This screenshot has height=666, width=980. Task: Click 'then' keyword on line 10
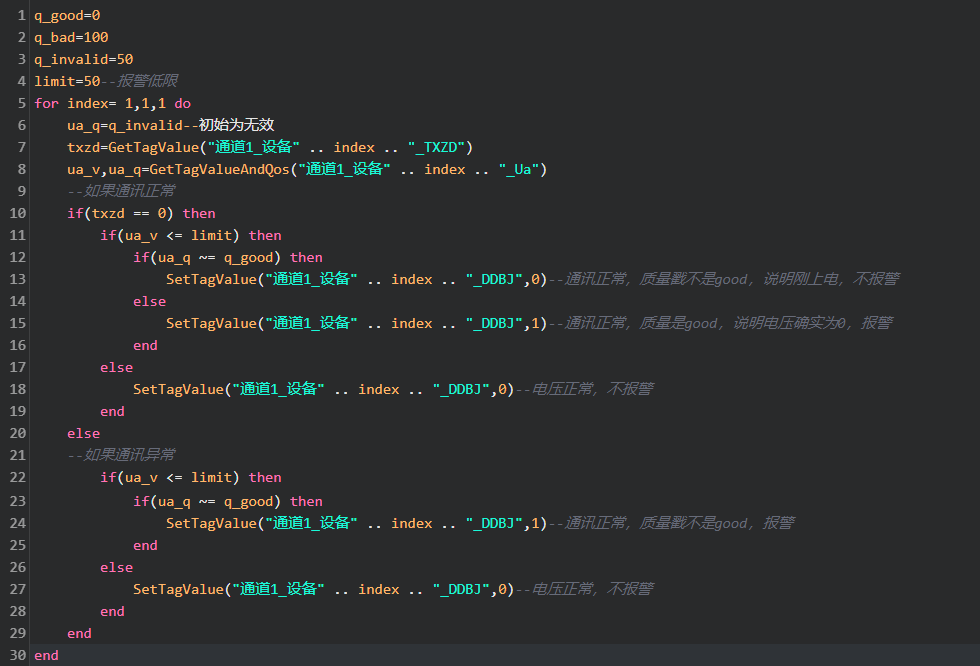click(x=199, y=213)
